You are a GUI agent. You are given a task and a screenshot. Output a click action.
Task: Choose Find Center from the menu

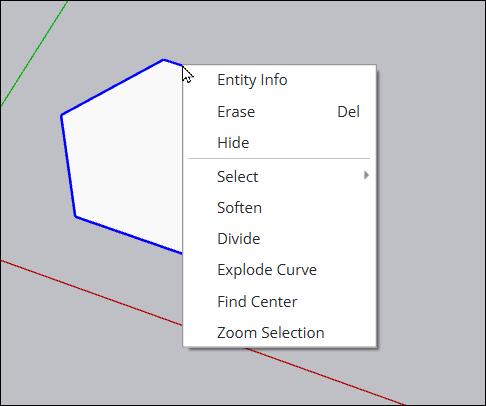click(280, 301)
